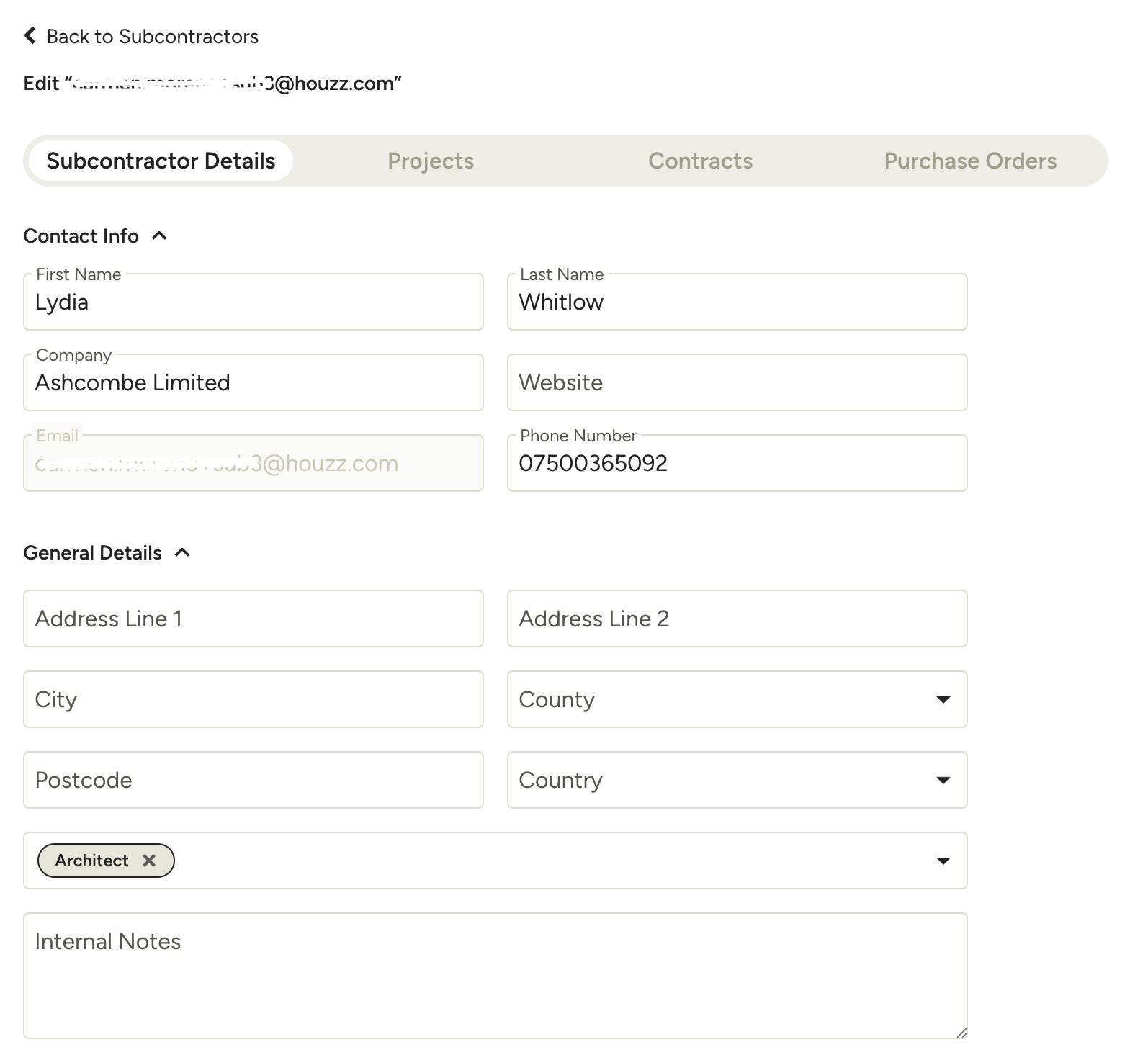Expand the trade tags dropdown arrow

[943, 861]
